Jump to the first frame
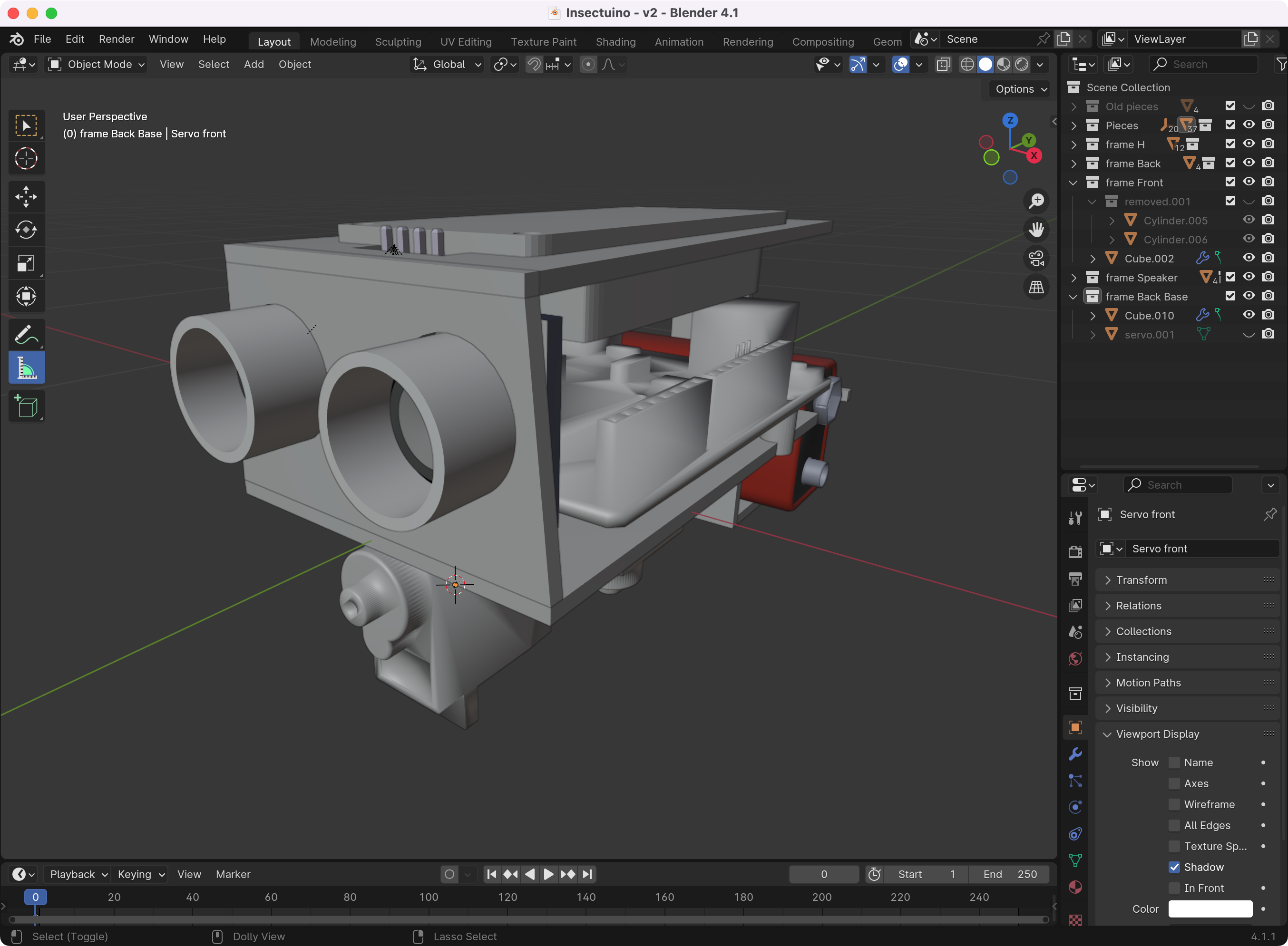This screenshot has width=1288, height=946. point(492,874)
